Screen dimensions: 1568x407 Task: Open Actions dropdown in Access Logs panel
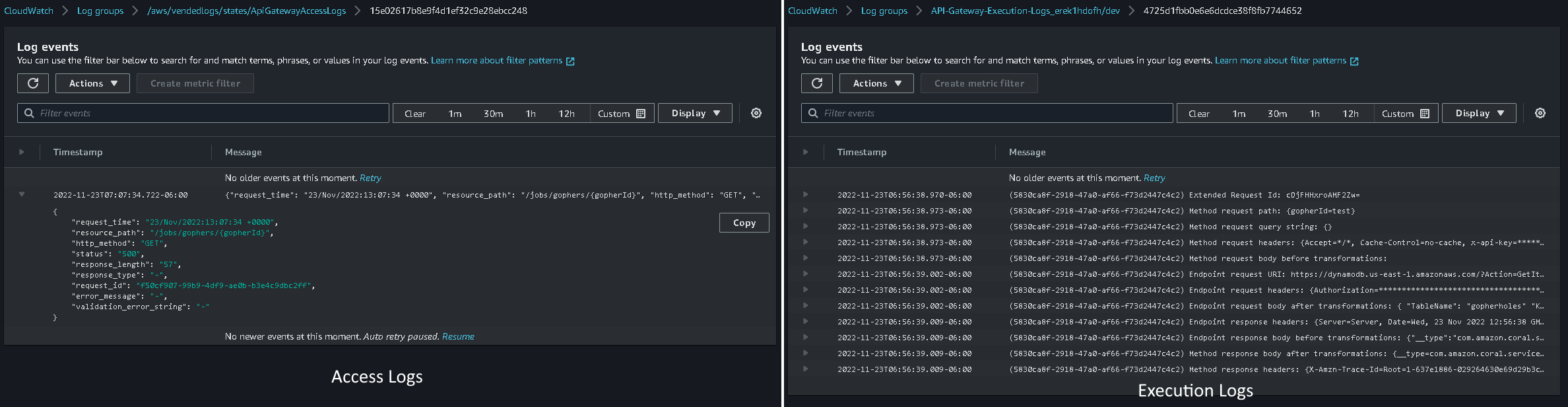click(x=92, y=83)
